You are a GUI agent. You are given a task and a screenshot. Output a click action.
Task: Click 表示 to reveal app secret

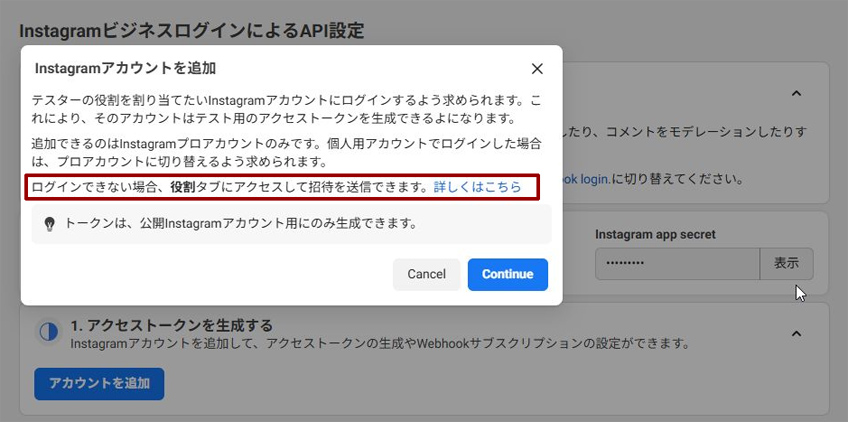point(786,263)
